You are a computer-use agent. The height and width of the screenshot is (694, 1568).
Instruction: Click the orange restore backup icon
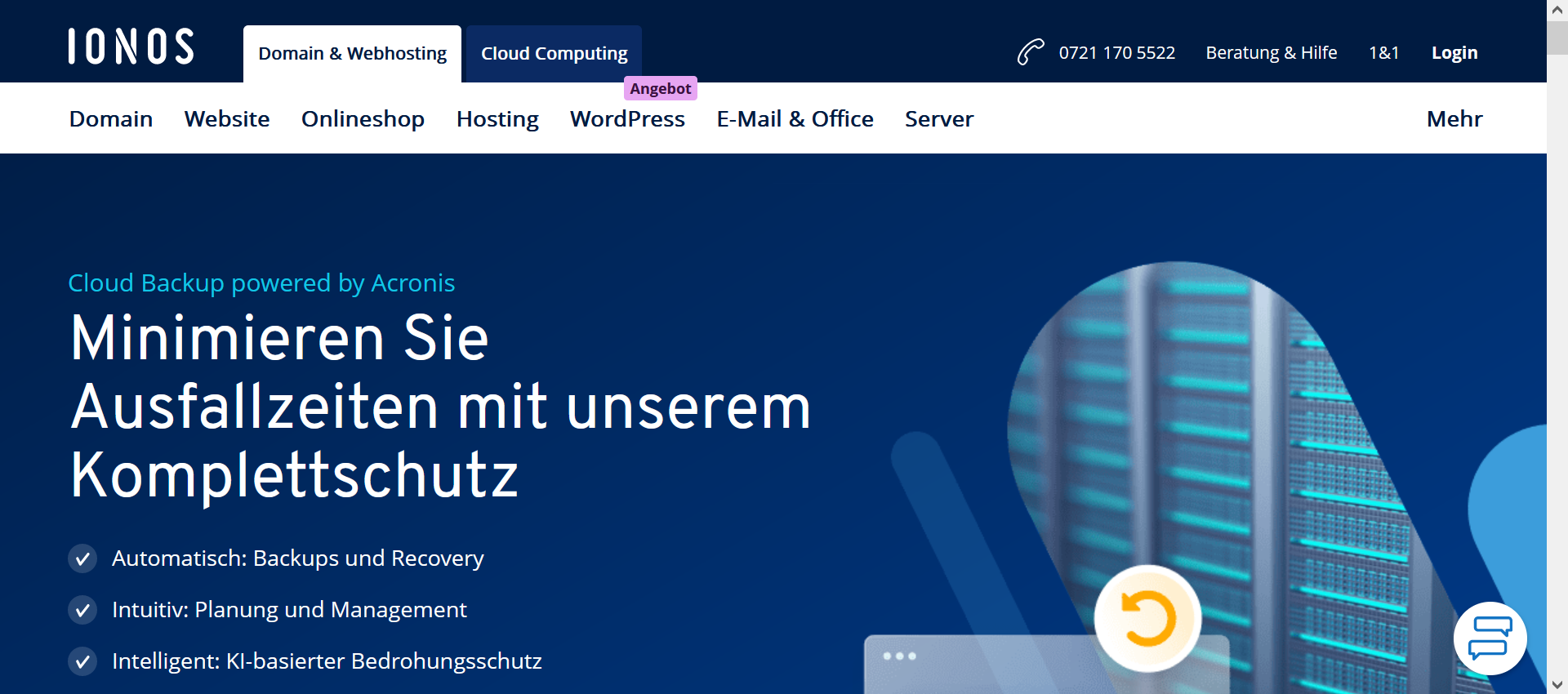click(1147, 618)
